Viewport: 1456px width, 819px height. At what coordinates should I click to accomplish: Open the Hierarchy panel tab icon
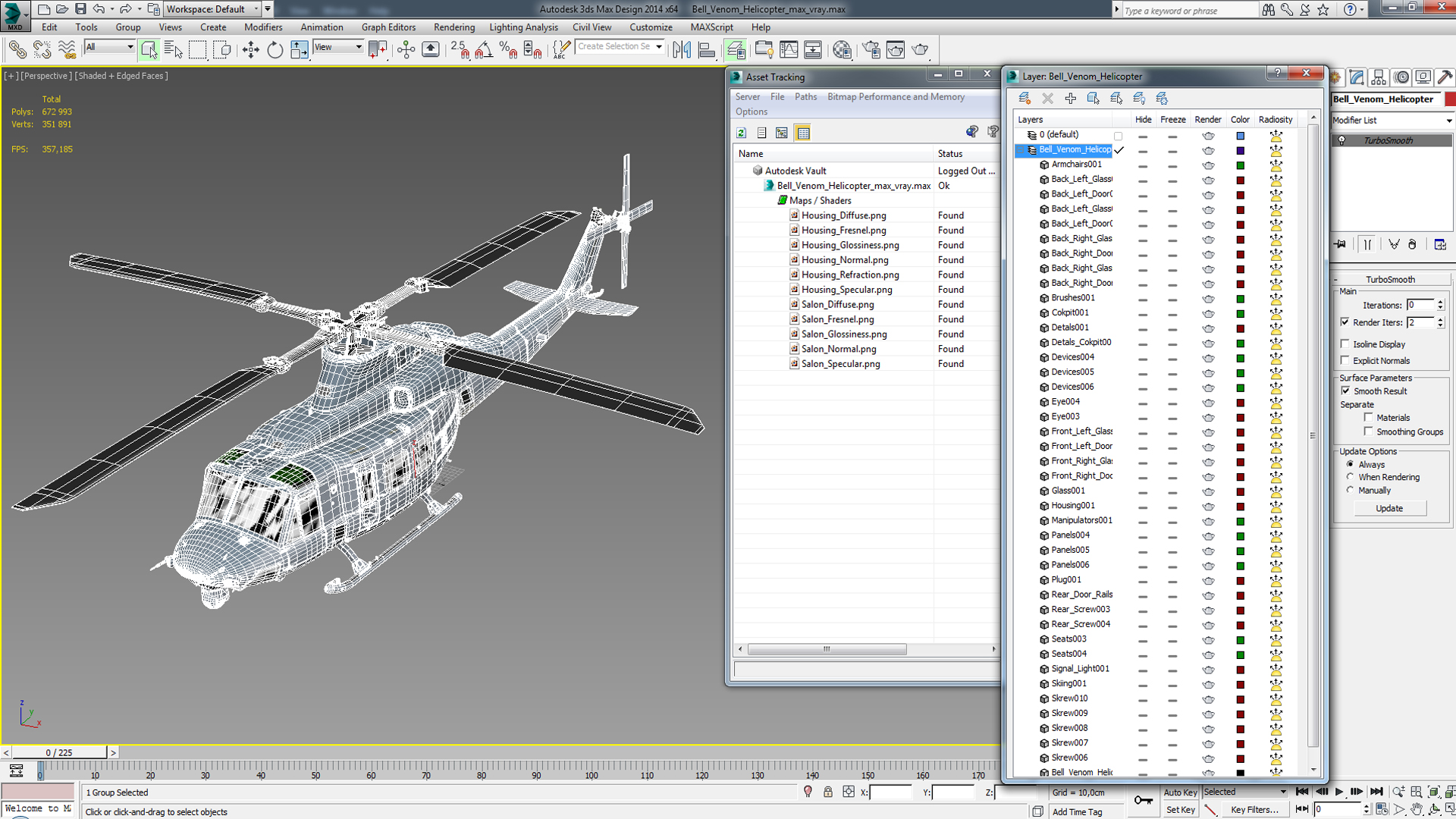coord(1379,77)
